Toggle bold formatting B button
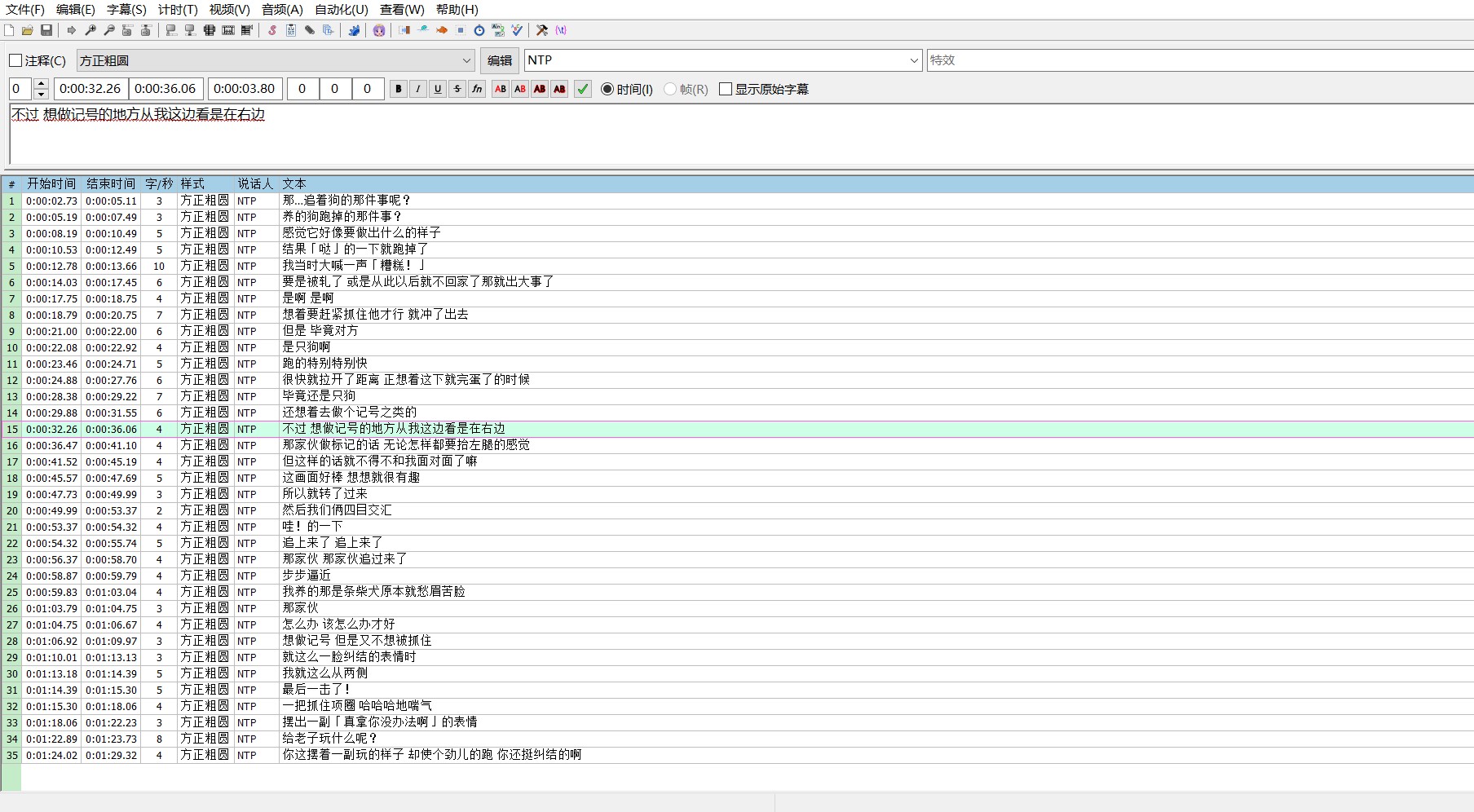 399,89
